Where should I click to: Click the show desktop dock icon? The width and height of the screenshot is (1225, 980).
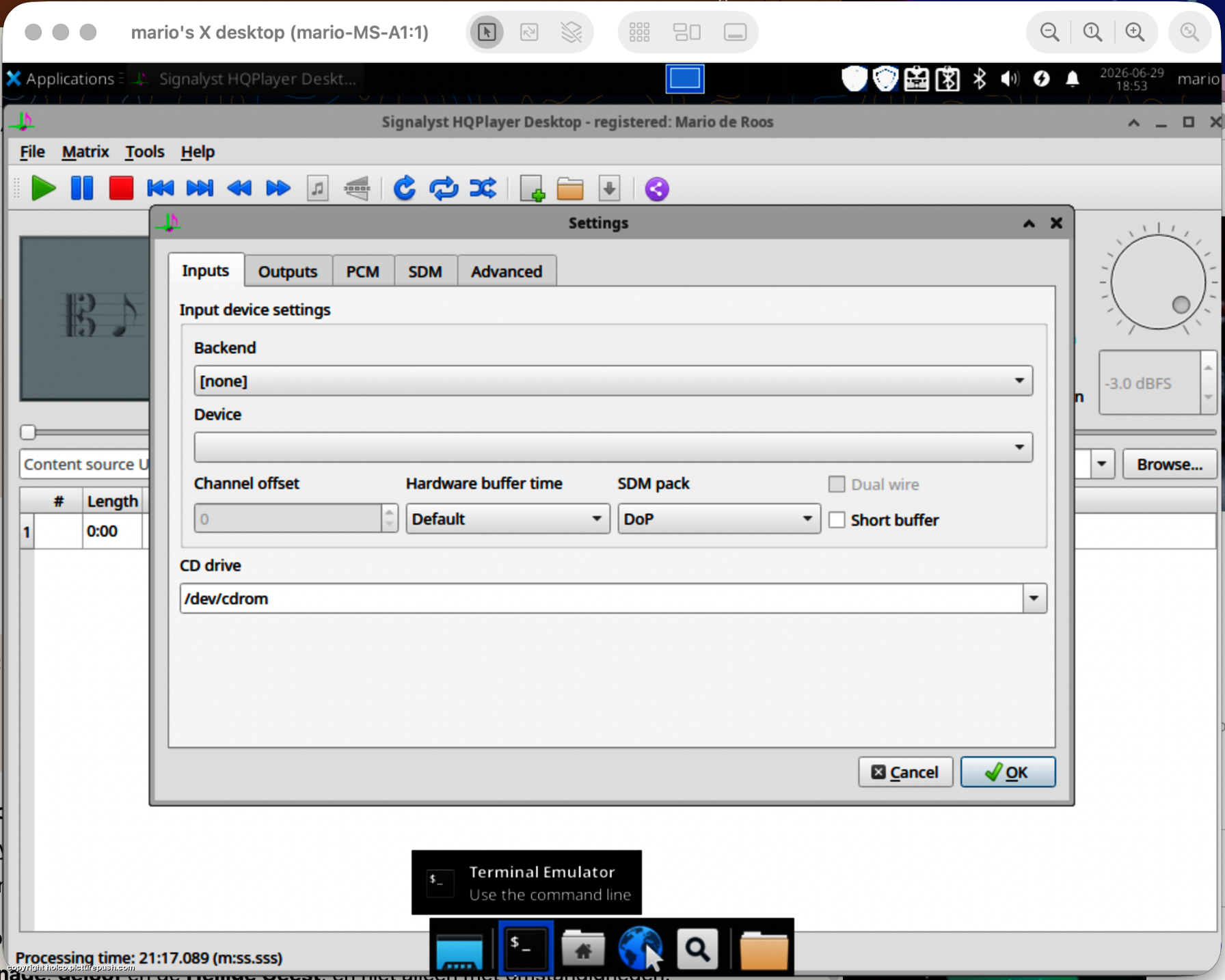(x=459, y=951)
